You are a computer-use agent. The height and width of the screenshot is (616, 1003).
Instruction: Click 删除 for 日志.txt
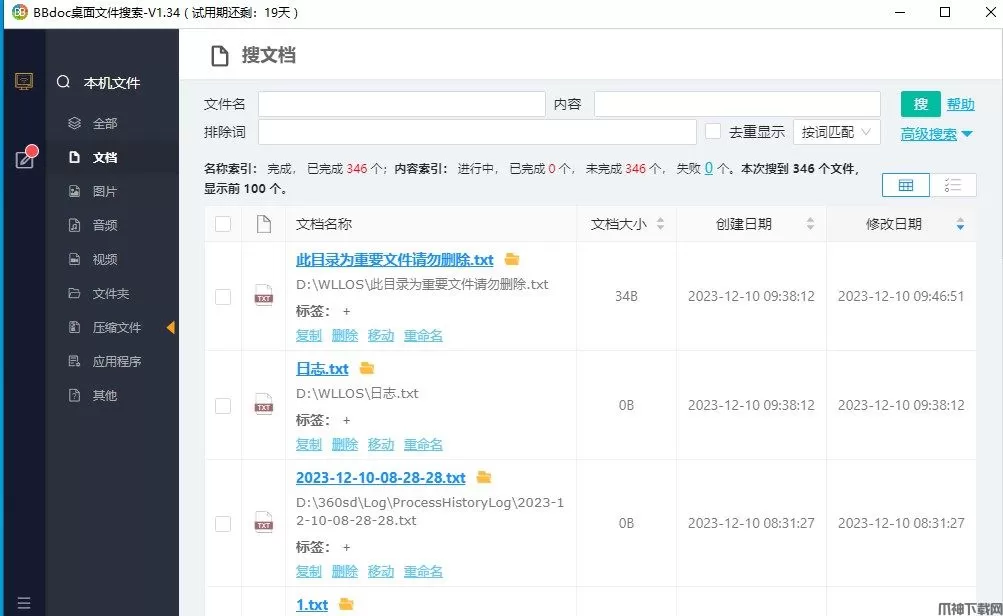click(x=345, y=444)
